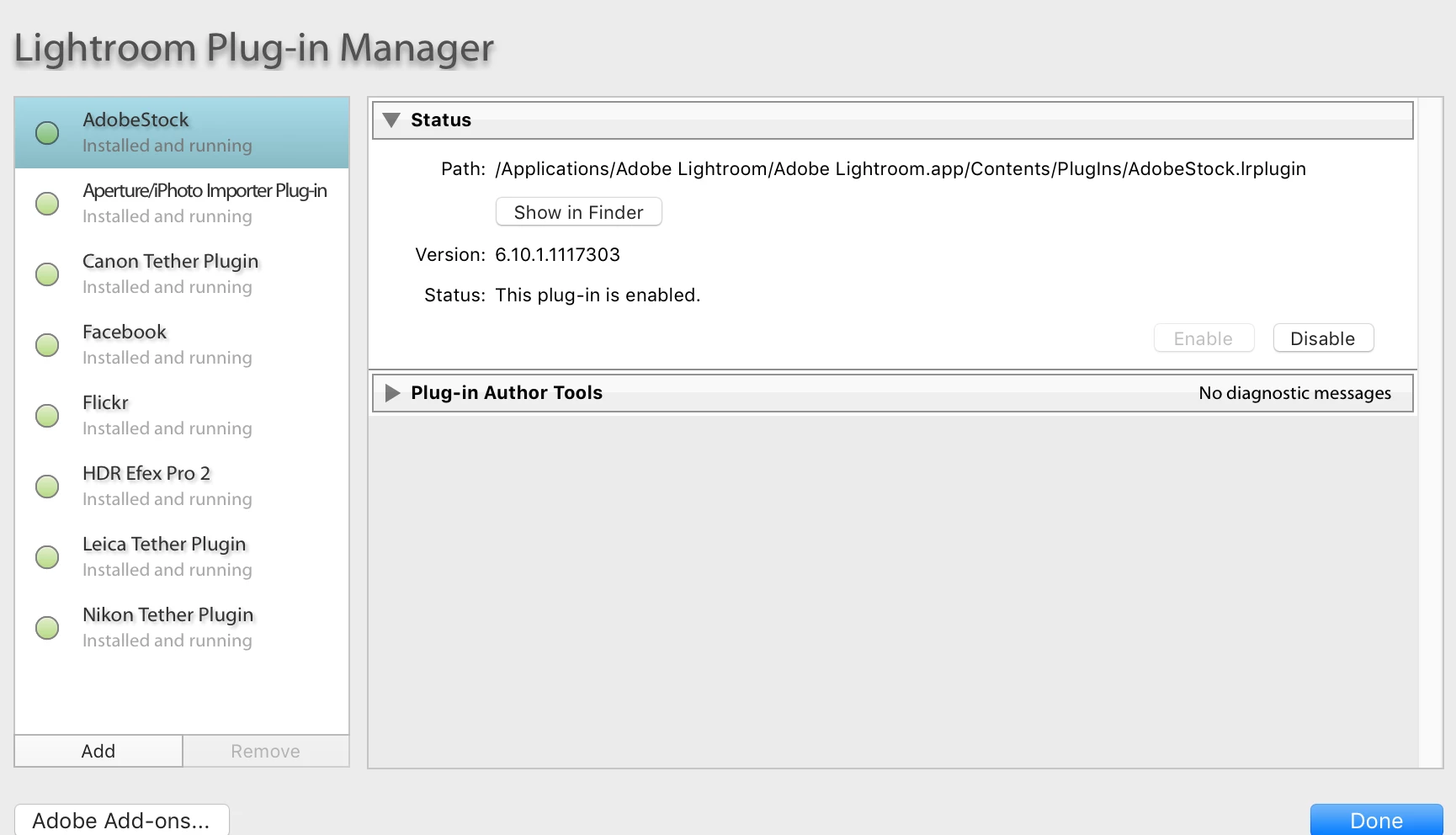Choose the Facebook plug-in

(x=182, y=345)
